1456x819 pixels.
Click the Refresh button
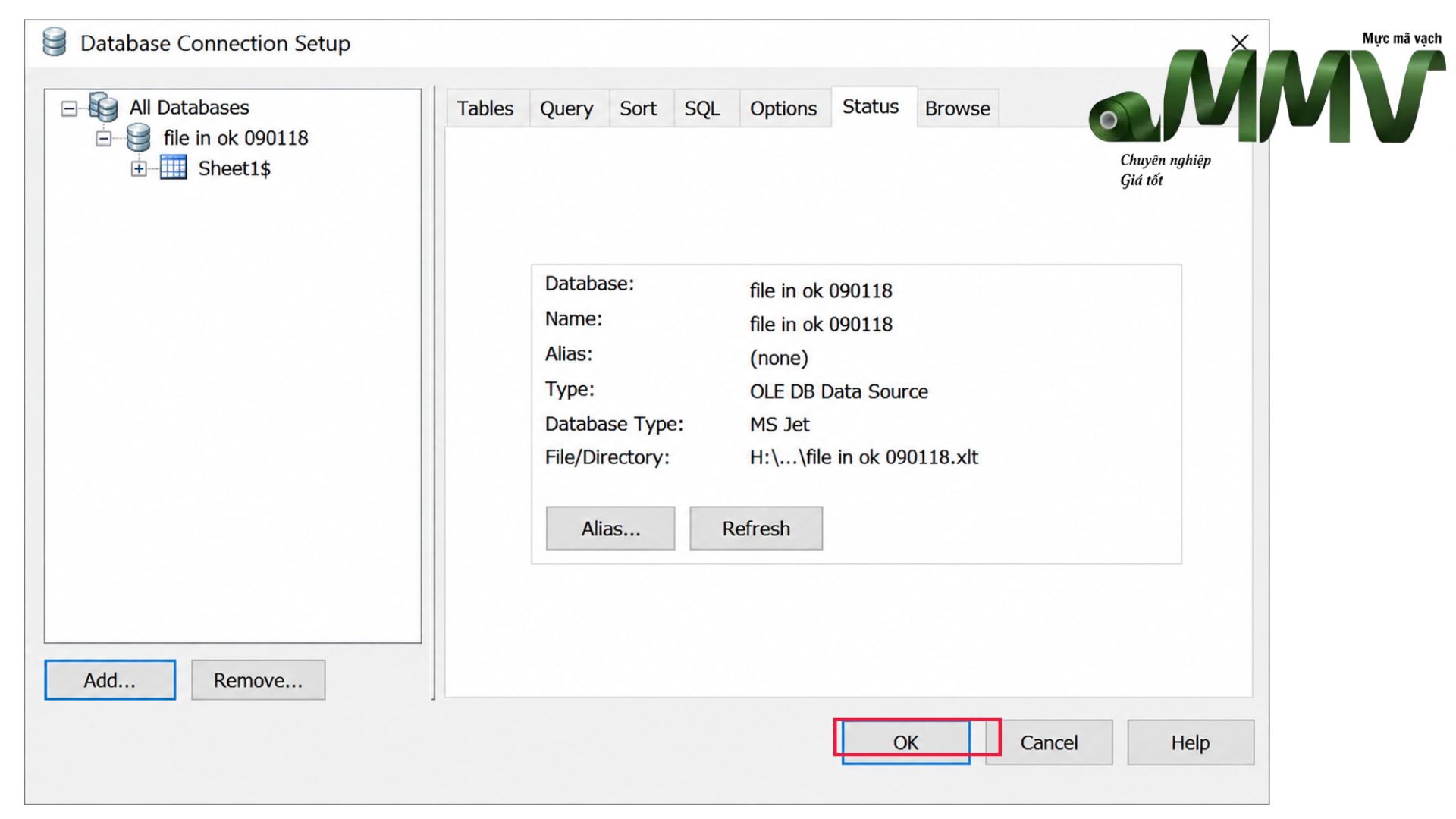[756, 529]
